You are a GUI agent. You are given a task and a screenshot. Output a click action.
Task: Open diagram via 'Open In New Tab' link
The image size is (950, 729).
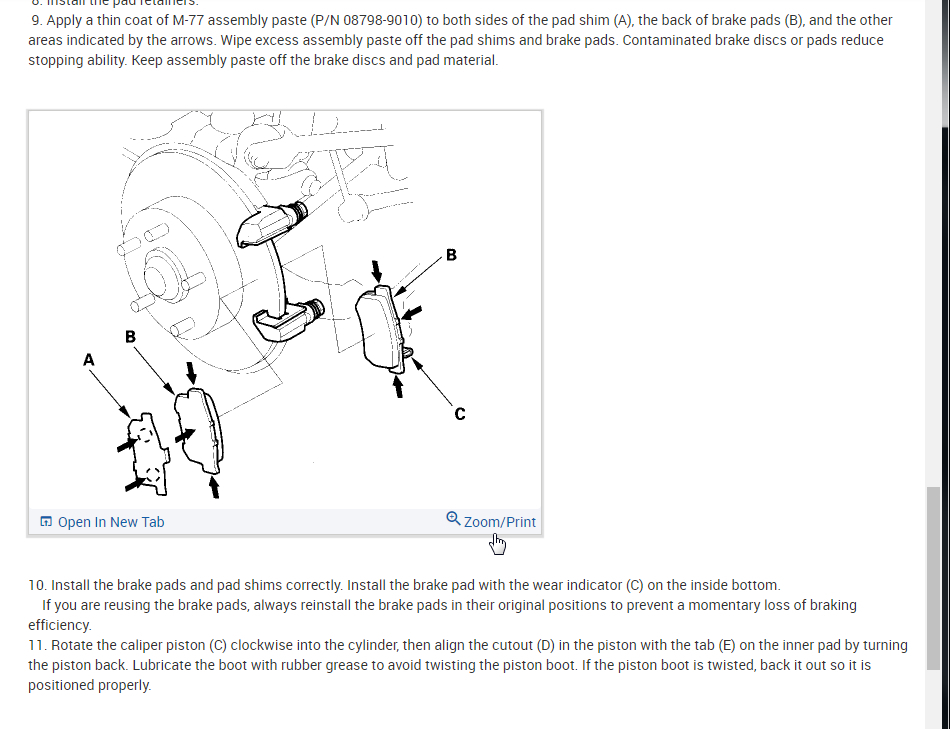click(111, 522)
